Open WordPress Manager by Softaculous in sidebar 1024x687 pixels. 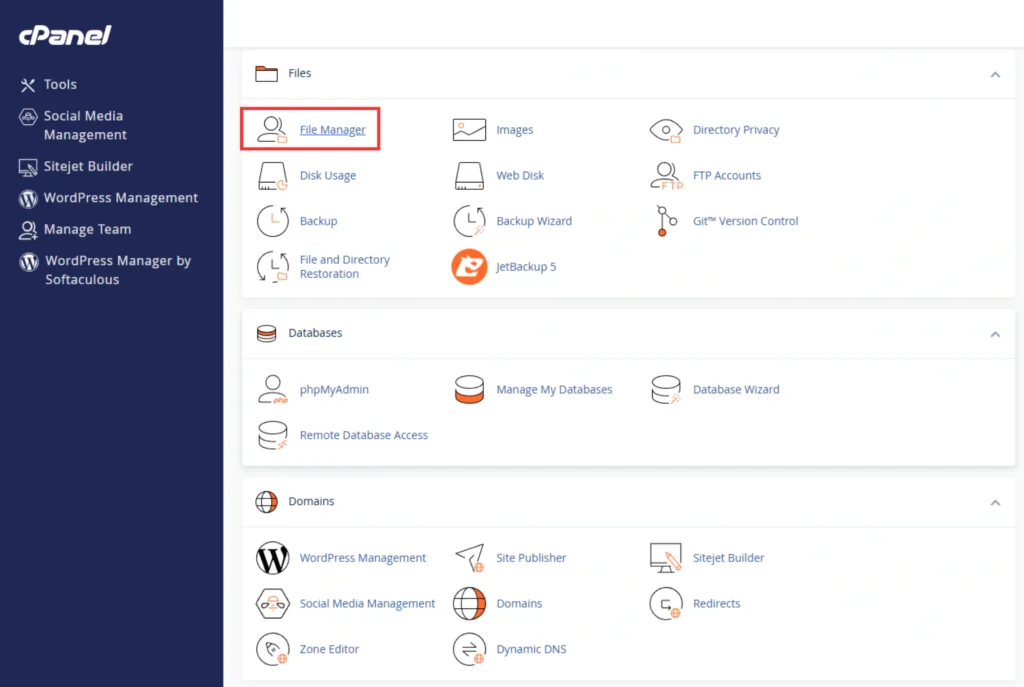tap(105, 270)
